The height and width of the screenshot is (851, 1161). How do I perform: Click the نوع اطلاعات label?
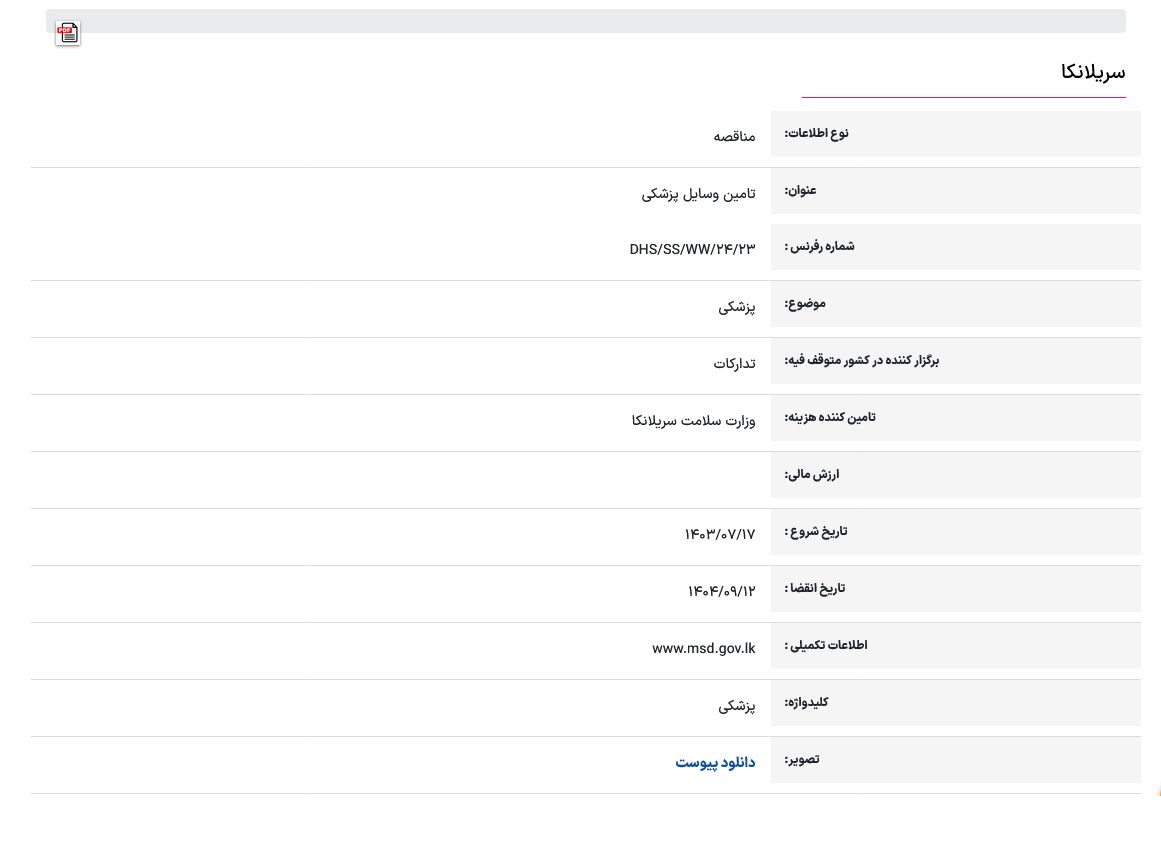pyautogui.click(x=816, y=134)
